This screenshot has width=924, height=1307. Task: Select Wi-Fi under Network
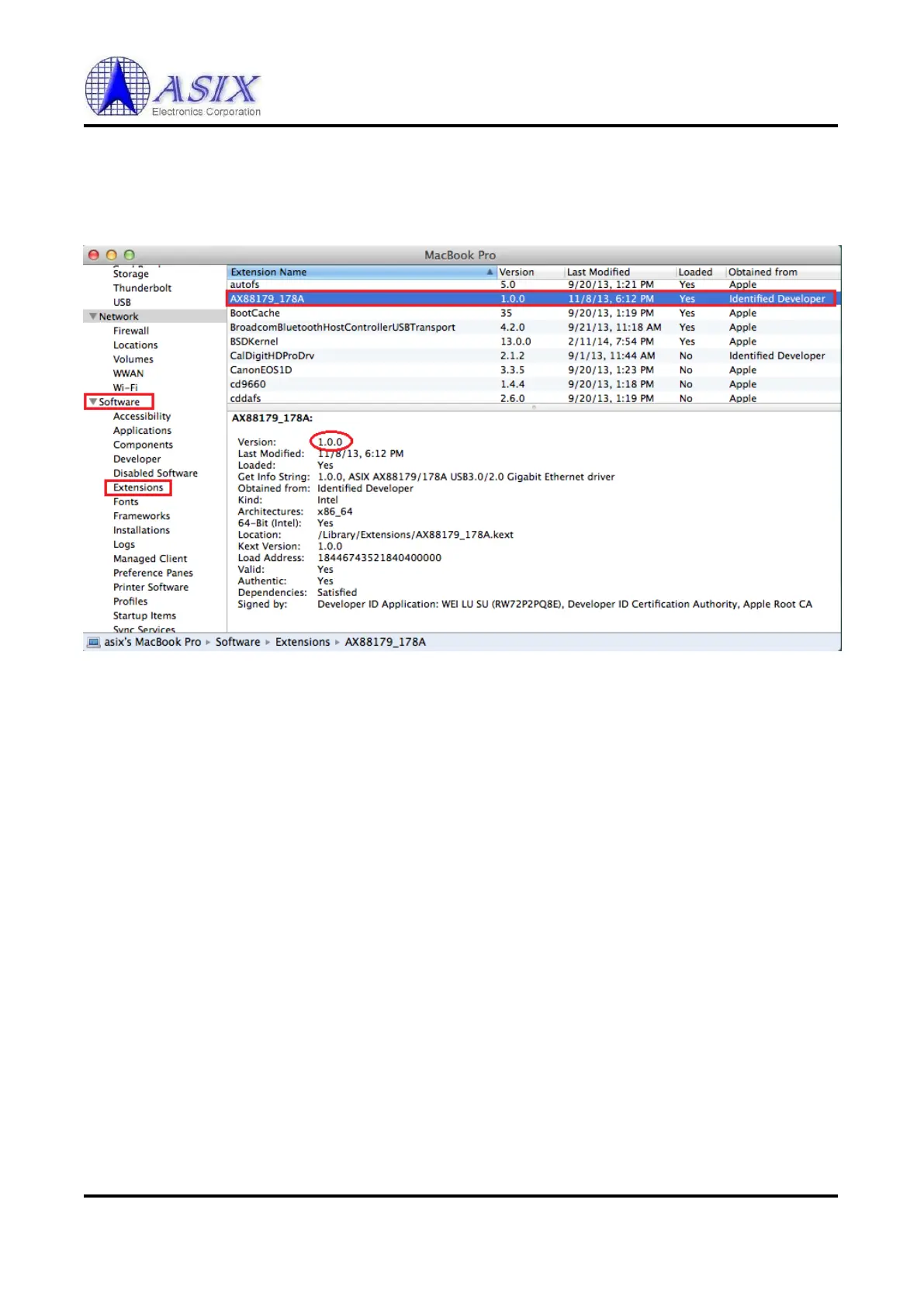(x=125, y=388)
